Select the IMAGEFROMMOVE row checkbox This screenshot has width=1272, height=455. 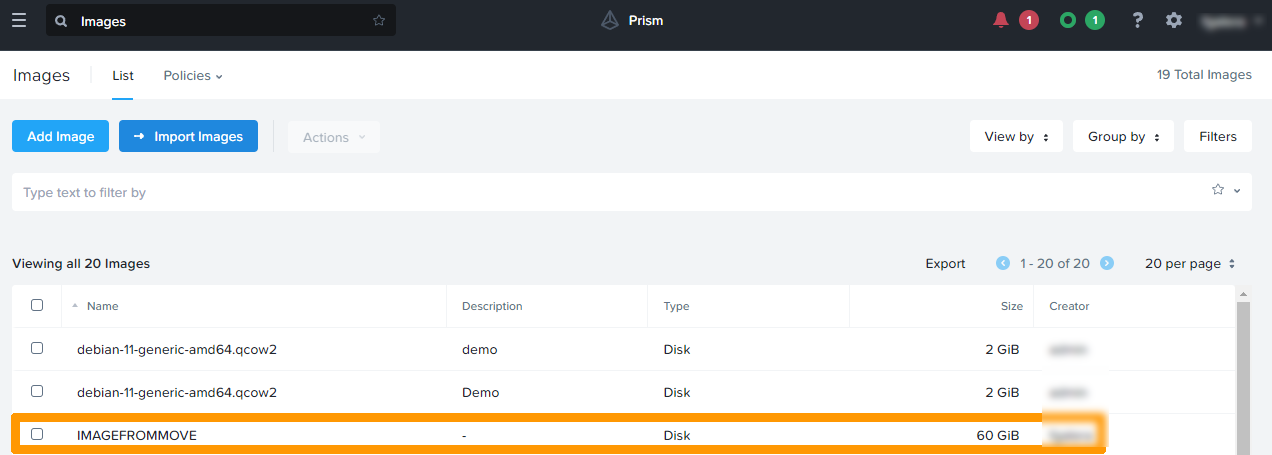37,434
